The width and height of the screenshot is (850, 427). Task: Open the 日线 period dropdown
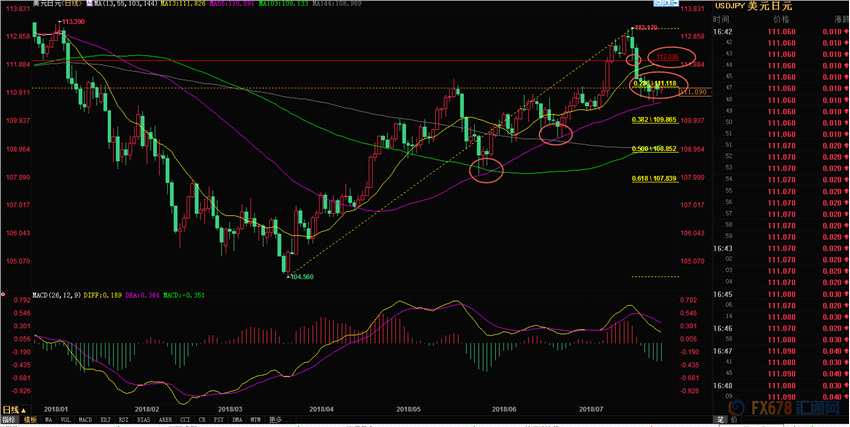14,410
